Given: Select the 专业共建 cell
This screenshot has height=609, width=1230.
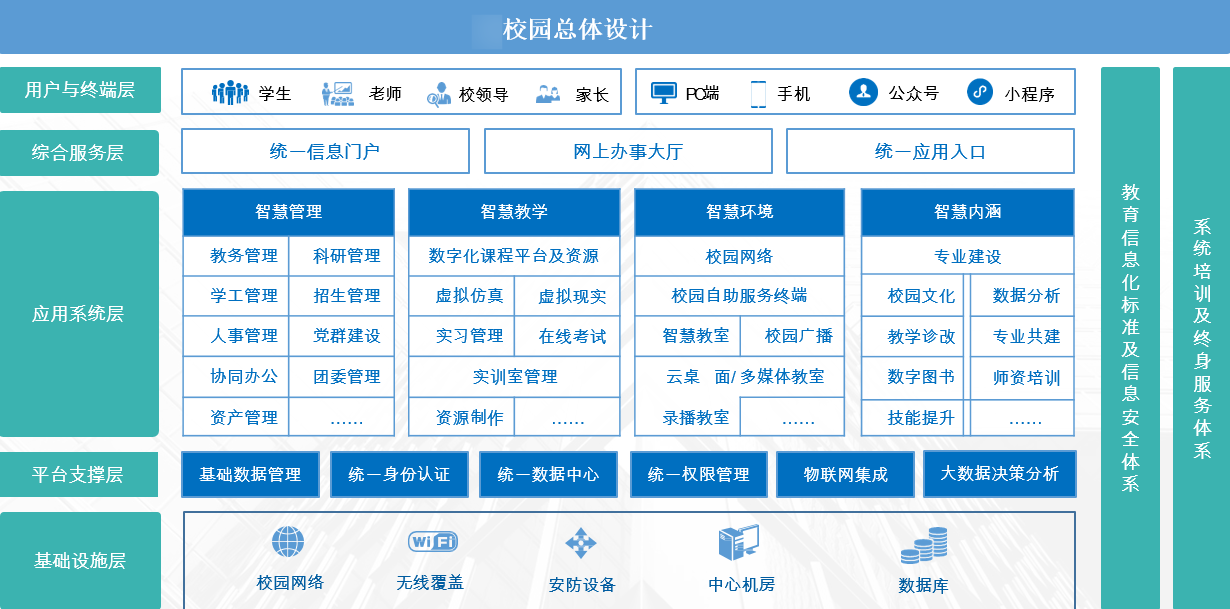Looking at the screenshot, I should (x=1022, y=336).
